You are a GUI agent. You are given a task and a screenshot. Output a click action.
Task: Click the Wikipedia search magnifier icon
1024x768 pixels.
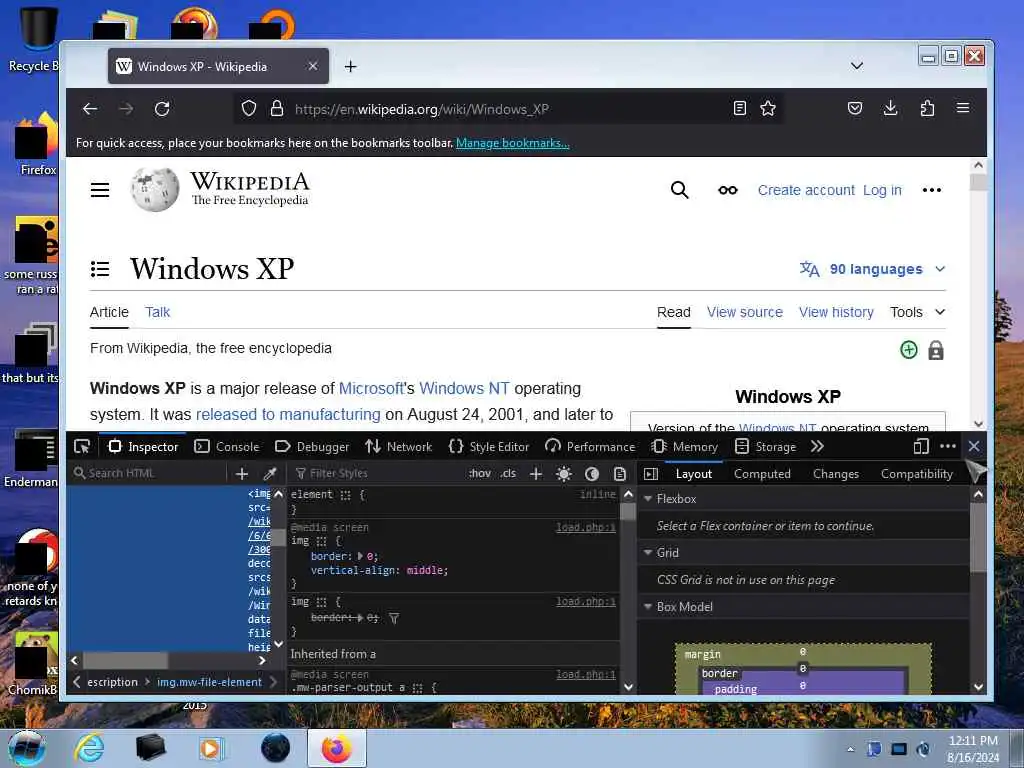tap(679, 190)
